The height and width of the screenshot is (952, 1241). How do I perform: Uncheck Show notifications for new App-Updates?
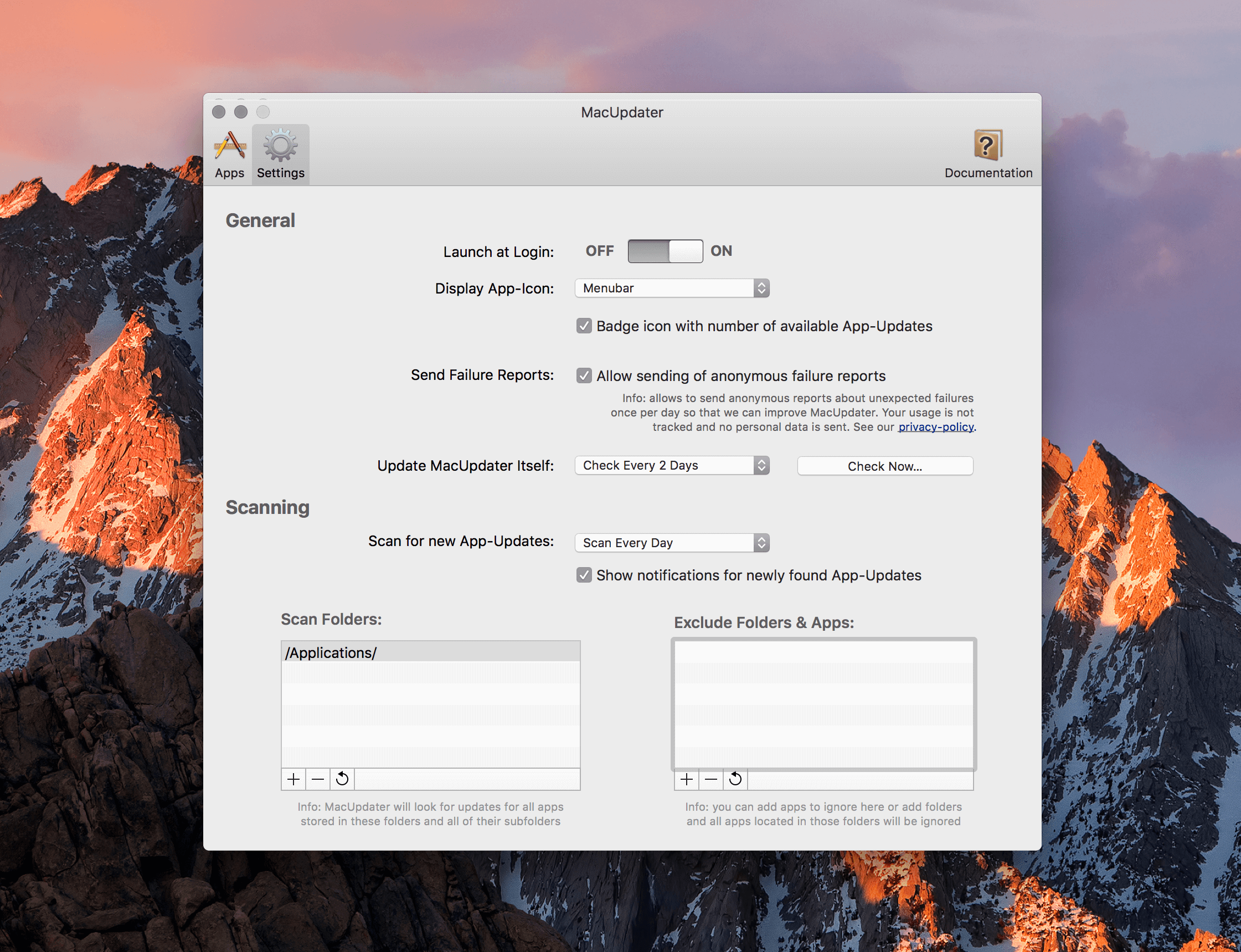coord(584,575)
